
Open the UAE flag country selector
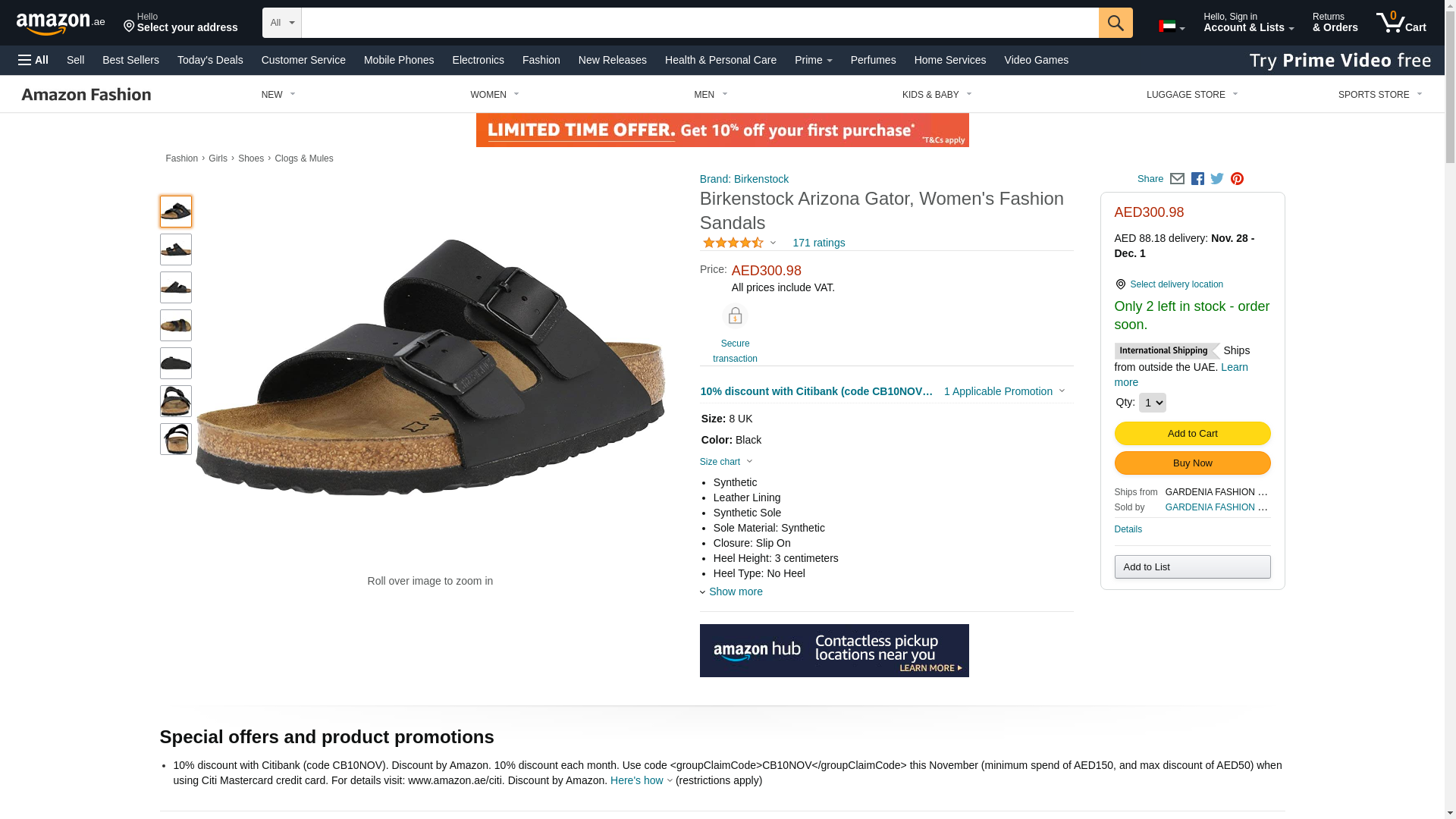pyautogui.click(x=1172, y=27)
